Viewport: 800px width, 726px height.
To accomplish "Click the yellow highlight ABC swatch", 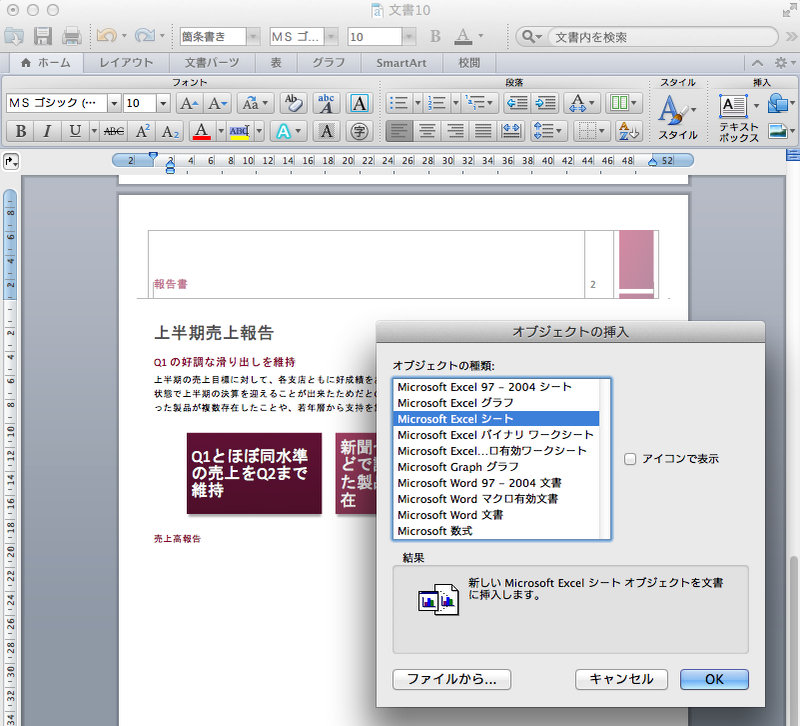I will point(239,131).
